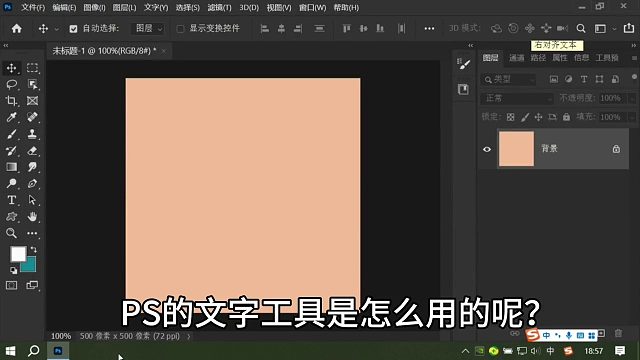Open the opacity 100% dropdown
640x360 pixels.
pos(632,98)
